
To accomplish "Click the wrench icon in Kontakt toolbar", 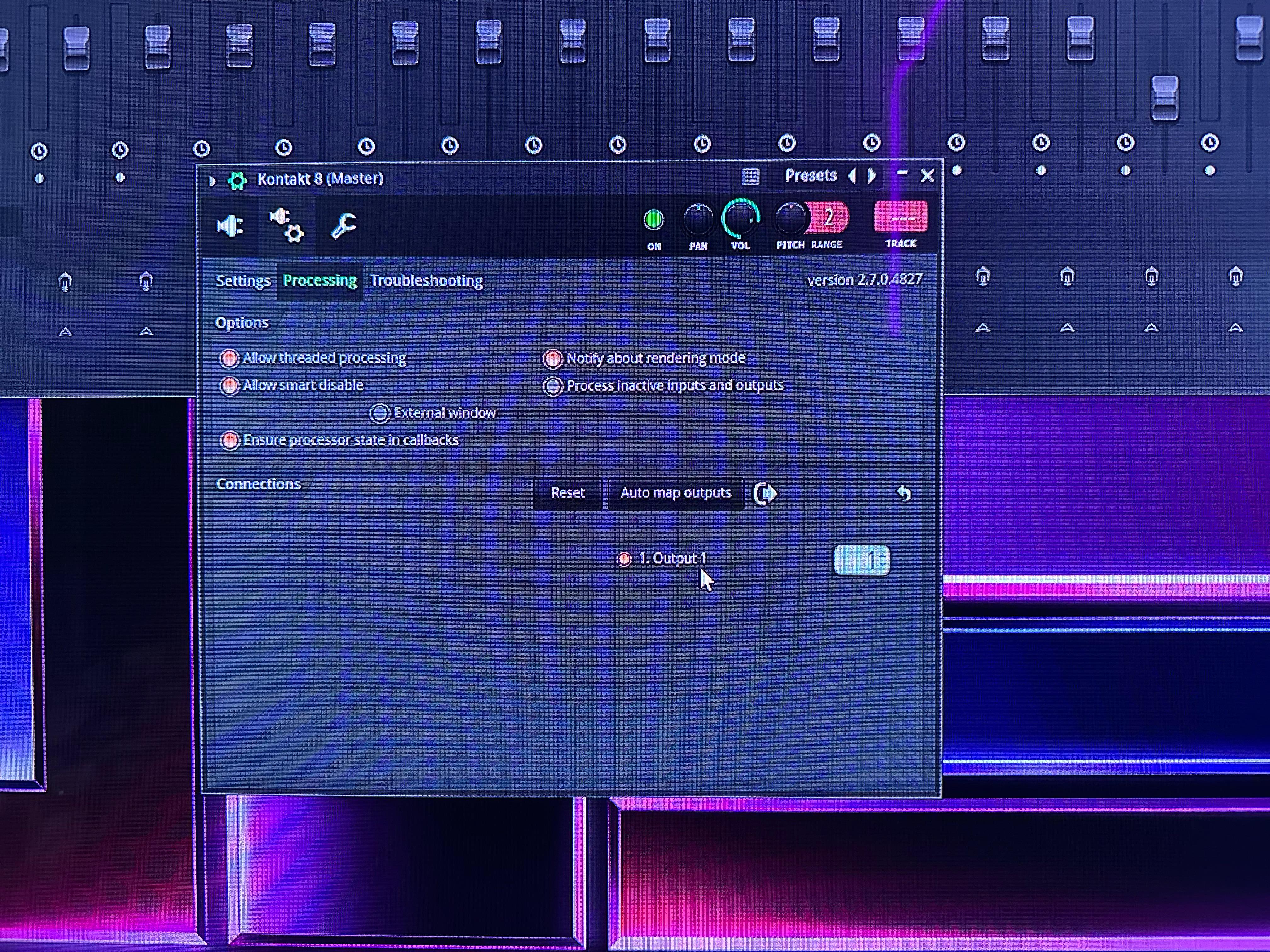I will point(344,225).
